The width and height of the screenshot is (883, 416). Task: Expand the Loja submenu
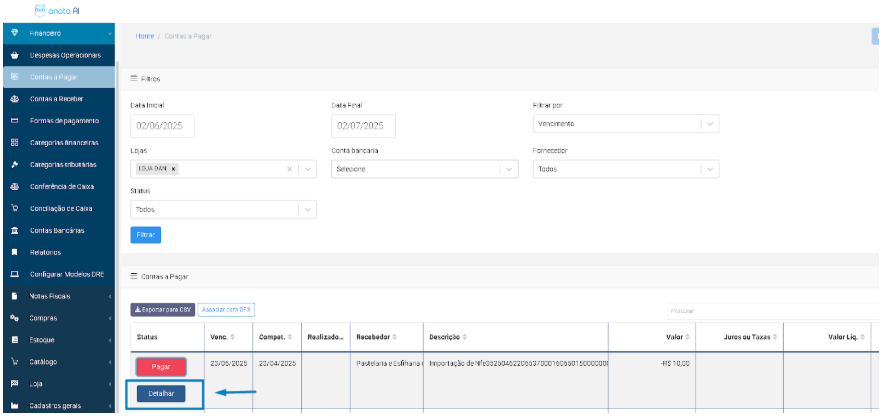(110, 384)
